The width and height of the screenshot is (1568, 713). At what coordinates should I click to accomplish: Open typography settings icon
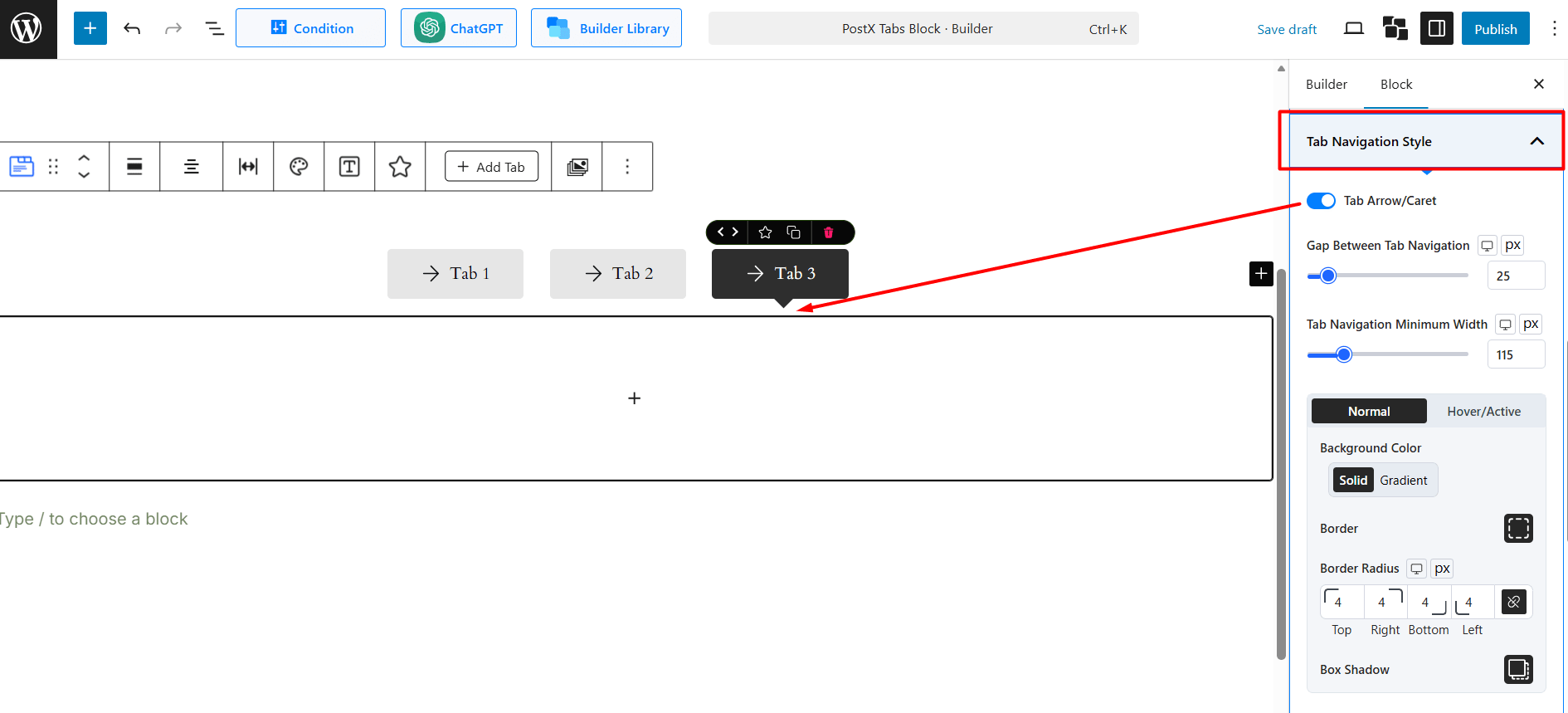click(349, 167)
